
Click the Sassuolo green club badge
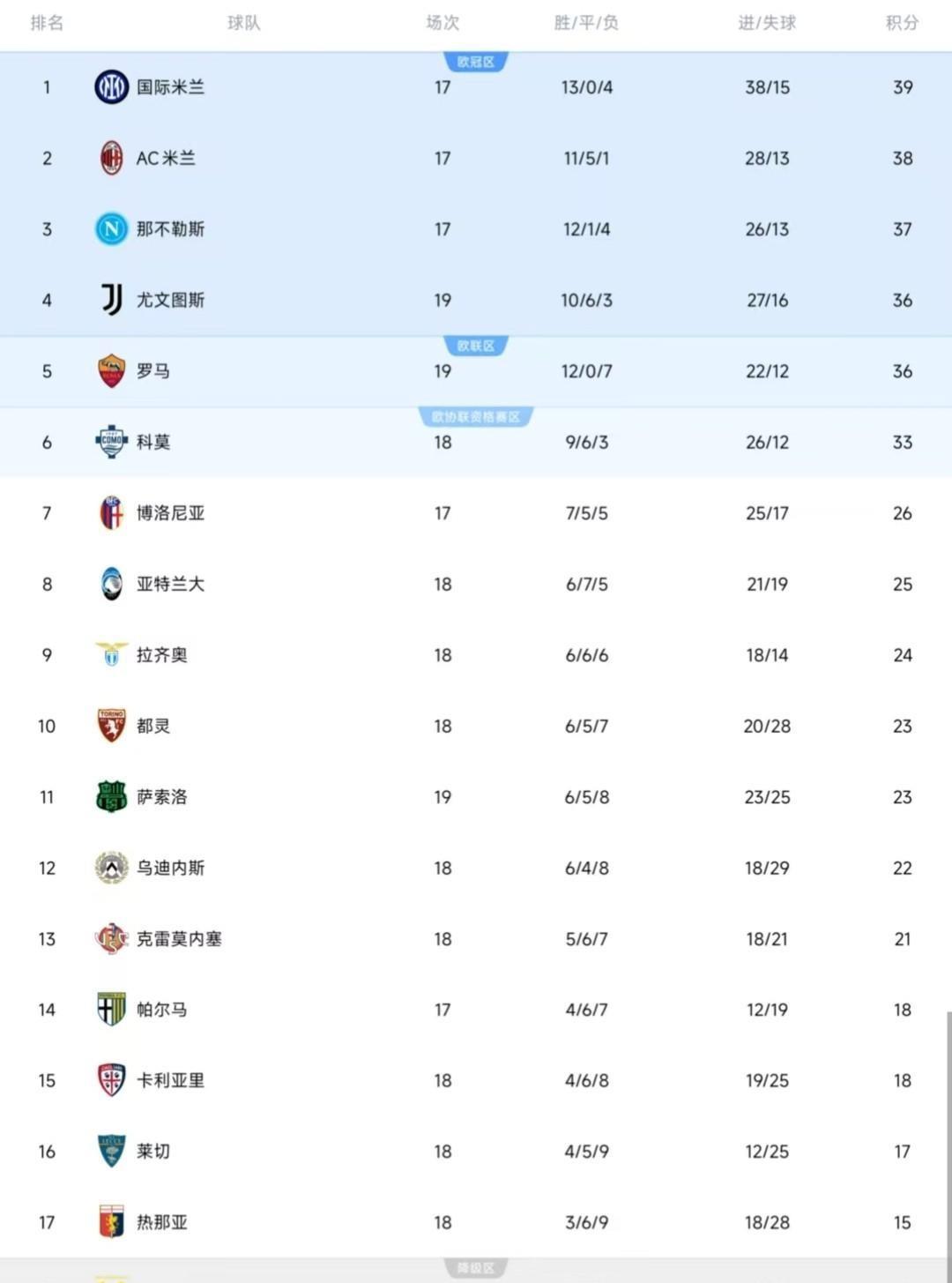111,797
